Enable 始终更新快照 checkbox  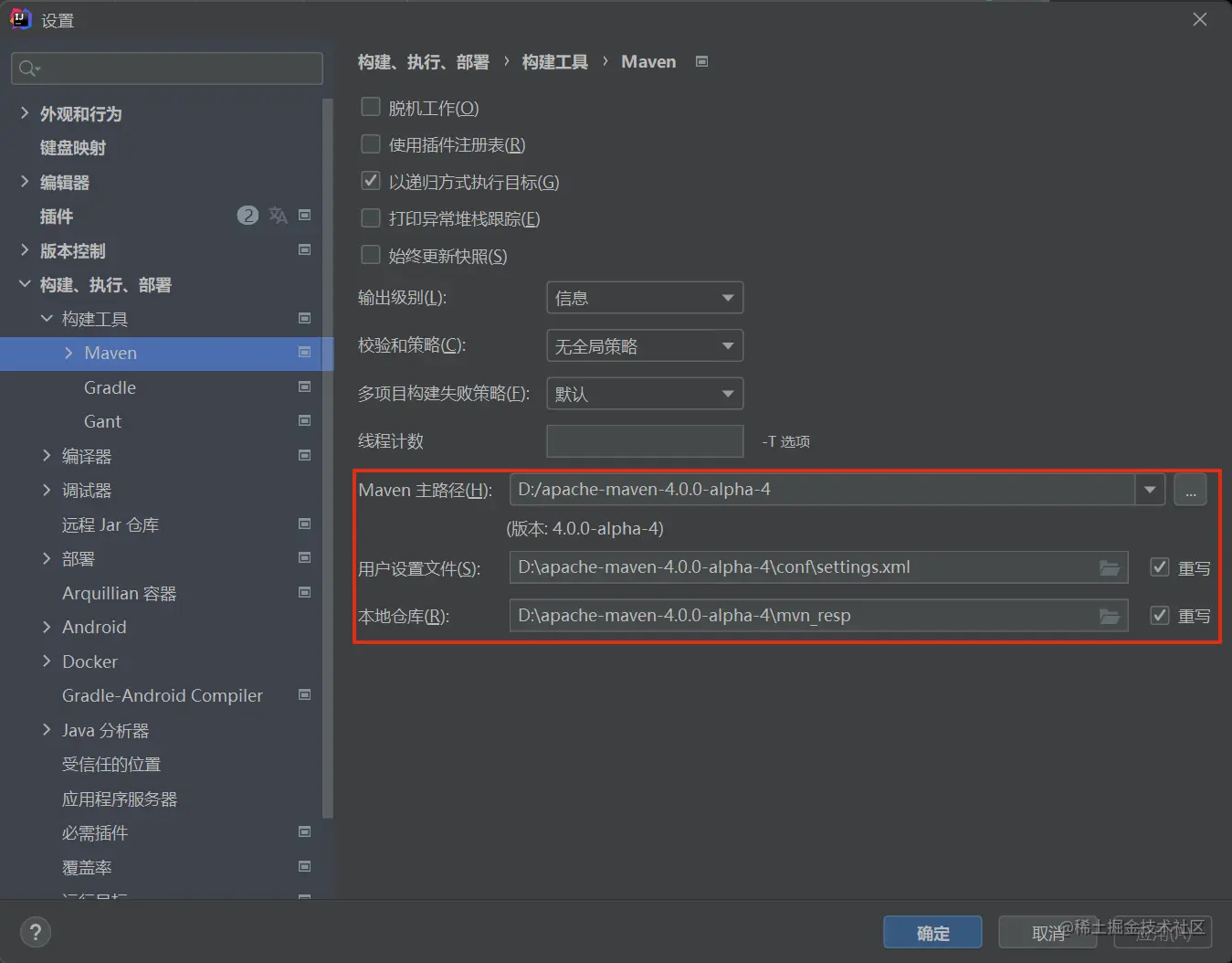(371, 255)
